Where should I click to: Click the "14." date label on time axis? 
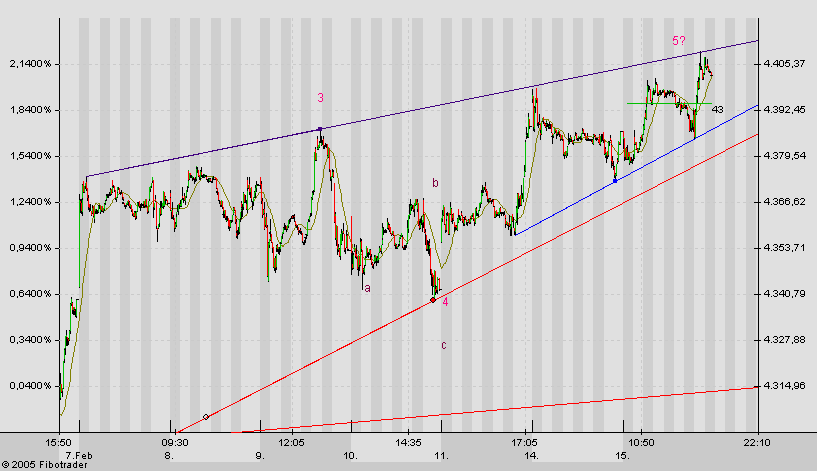(524, 455)
